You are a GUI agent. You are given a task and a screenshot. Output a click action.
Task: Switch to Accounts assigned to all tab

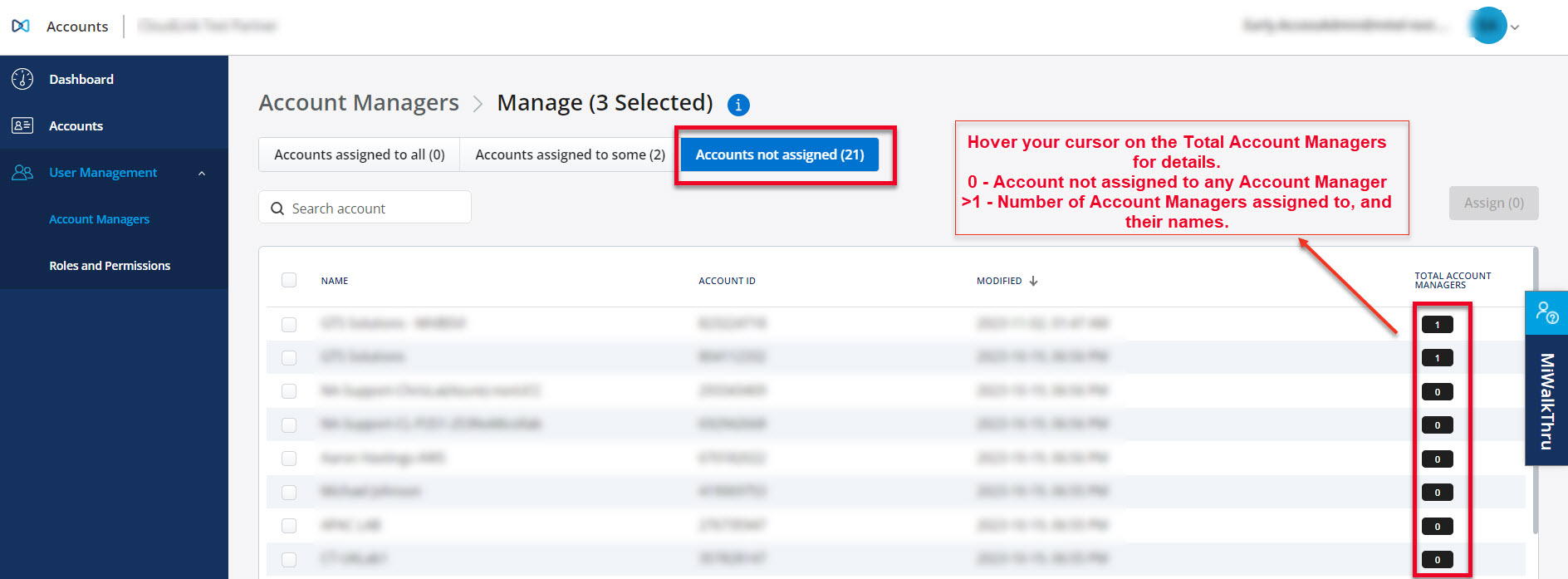point(360,155)
